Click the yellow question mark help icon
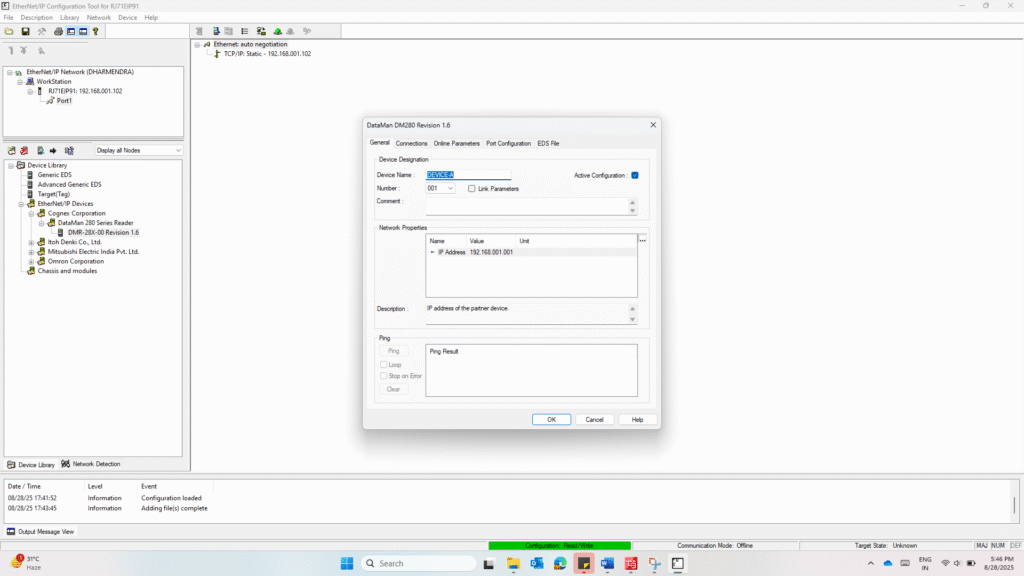The image size is (1024, 576). pyautogui.click(x=95, y=31)
